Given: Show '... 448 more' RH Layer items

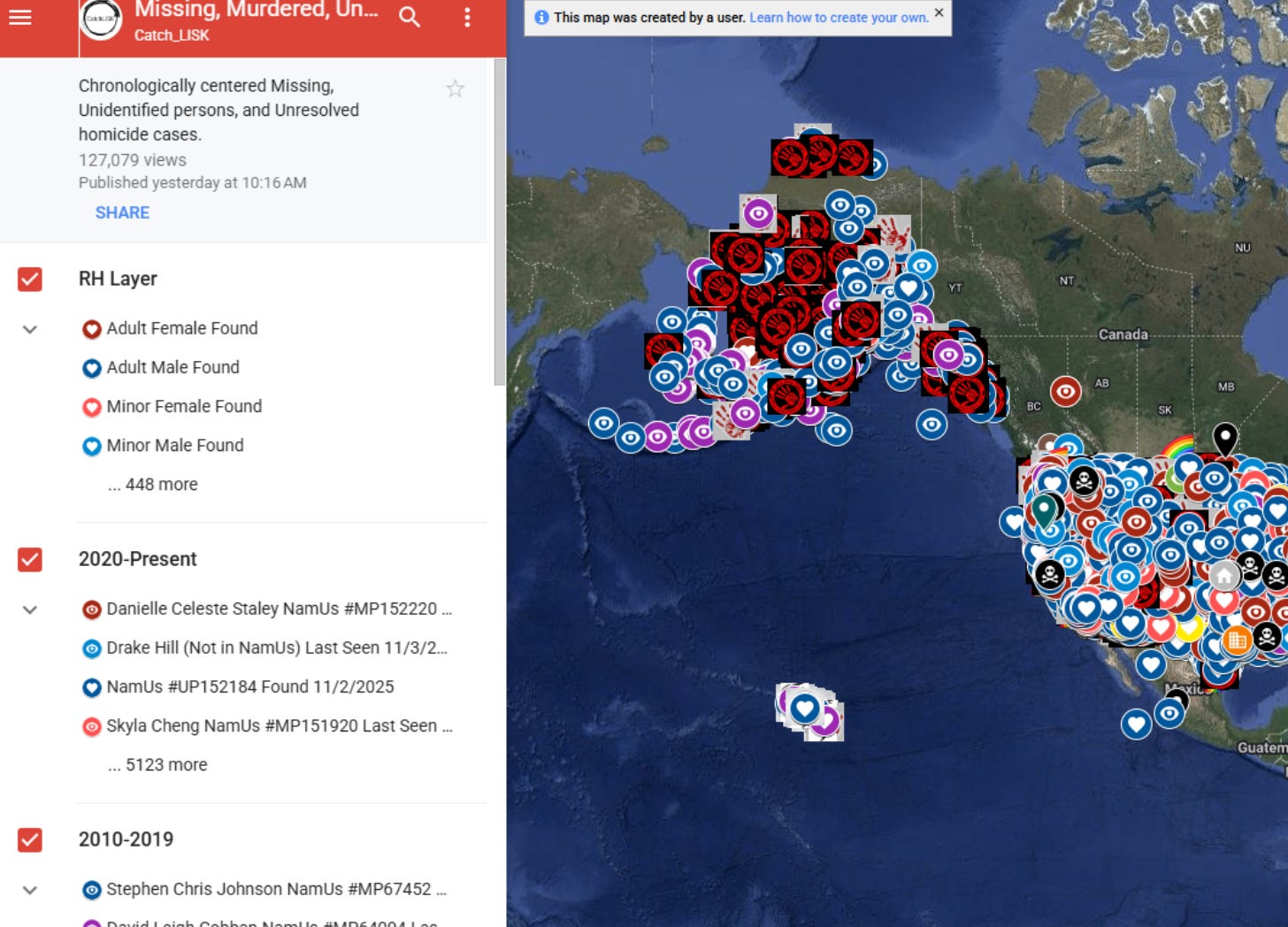Looking at the screenshot, I should click(x=152, y=485).
